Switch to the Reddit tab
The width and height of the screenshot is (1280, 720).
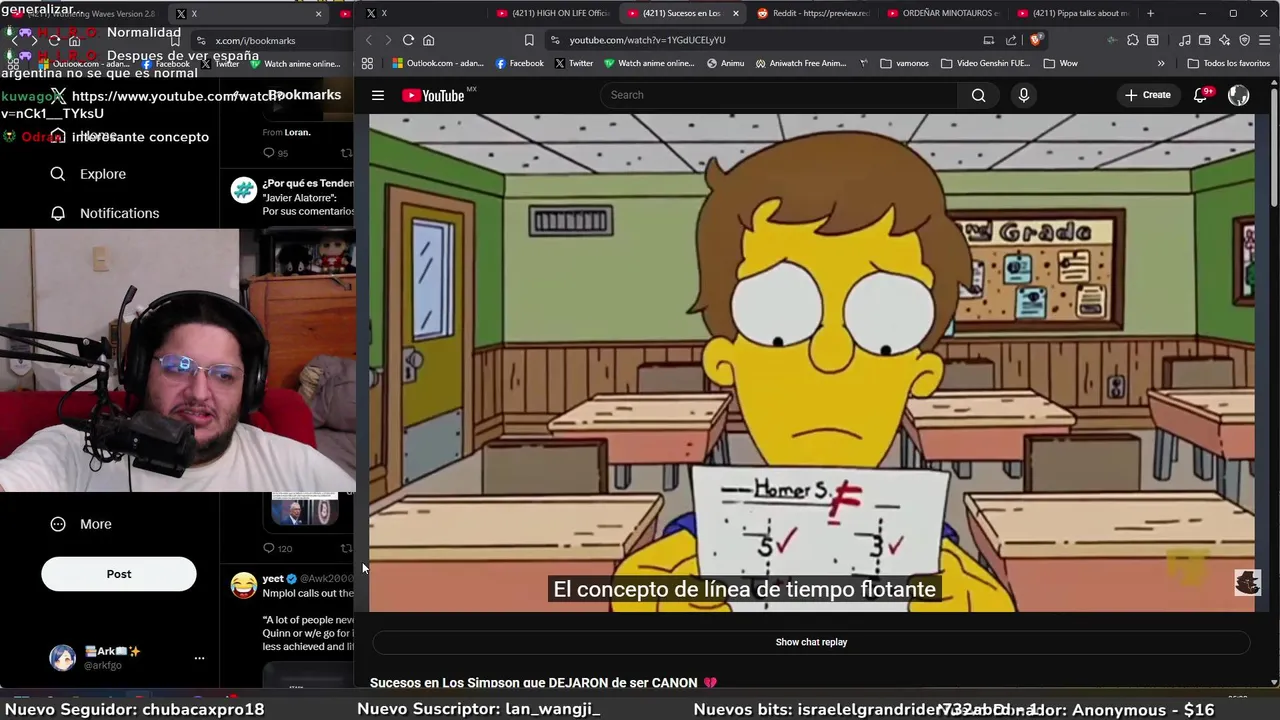pyautogui.click(x=814, y=13)
